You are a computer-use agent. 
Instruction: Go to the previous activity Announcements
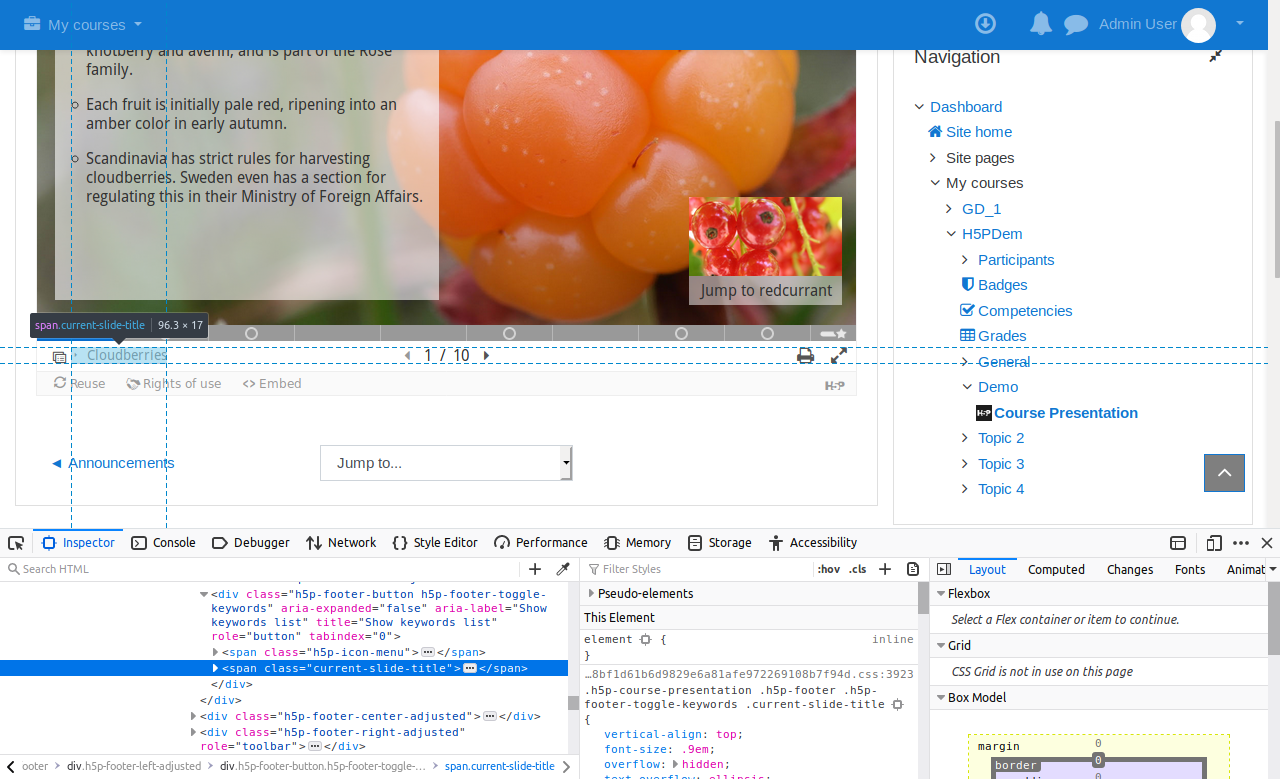(113, 463)
